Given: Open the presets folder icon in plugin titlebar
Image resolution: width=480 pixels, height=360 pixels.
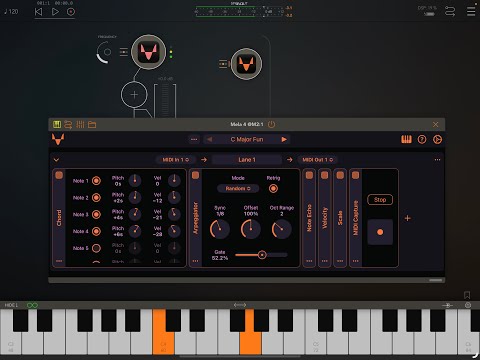Looking at the screenshot, I should pos(92,125).
